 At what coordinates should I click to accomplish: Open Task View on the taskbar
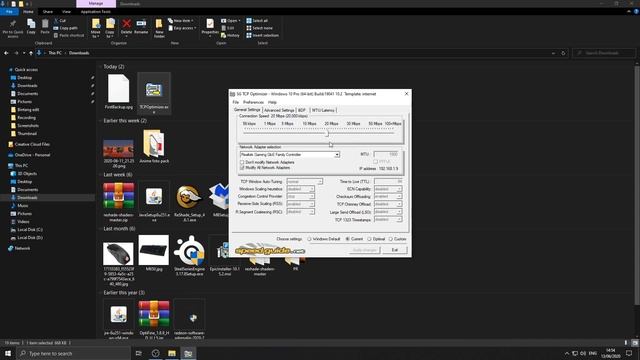point(138,353)
